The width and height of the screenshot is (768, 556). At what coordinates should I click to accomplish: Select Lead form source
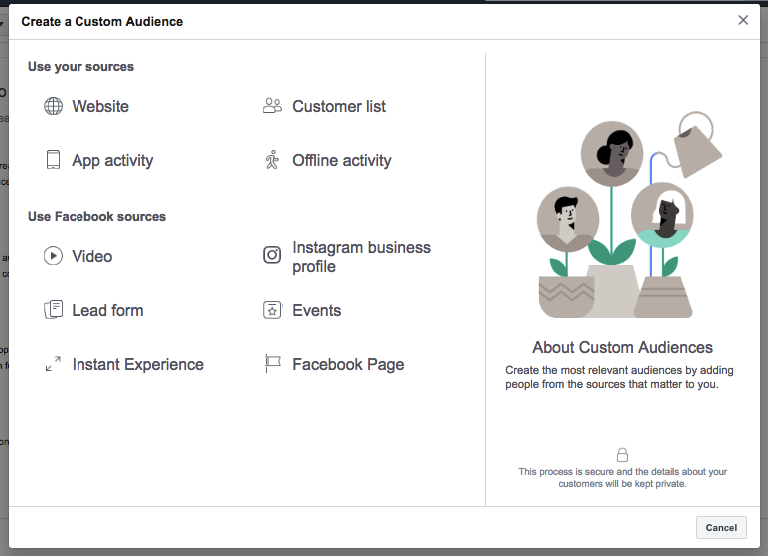108,310
